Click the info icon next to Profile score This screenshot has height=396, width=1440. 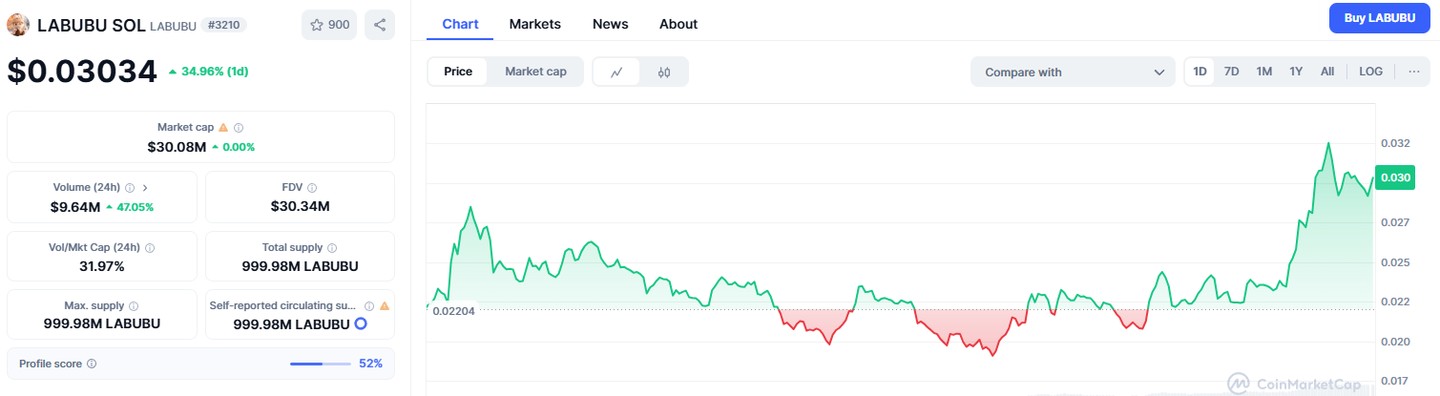click(x=92, y=364)
